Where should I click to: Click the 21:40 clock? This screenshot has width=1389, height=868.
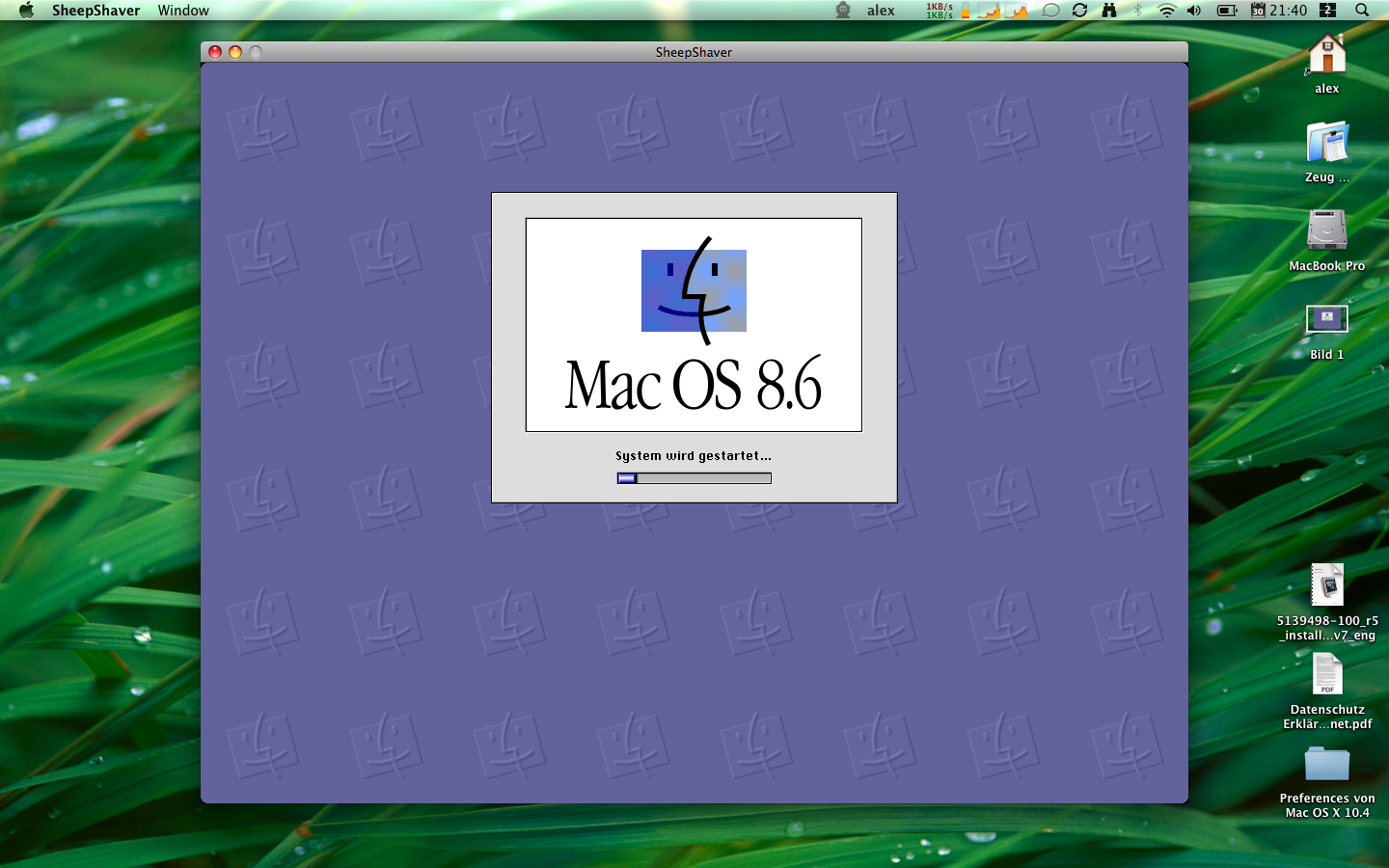pos(1289,11)
